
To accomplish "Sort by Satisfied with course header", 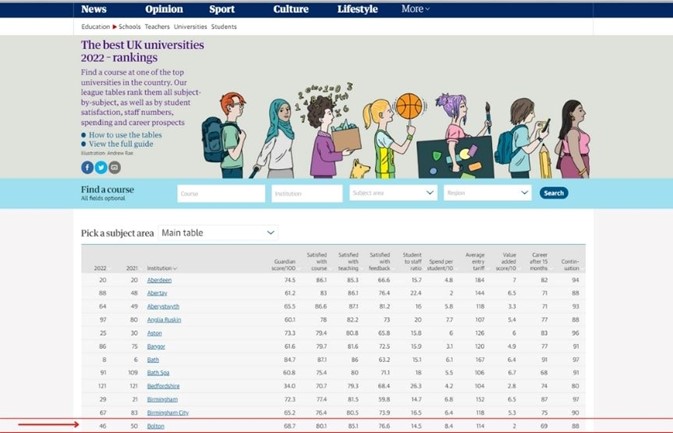I will click(317, 261).
